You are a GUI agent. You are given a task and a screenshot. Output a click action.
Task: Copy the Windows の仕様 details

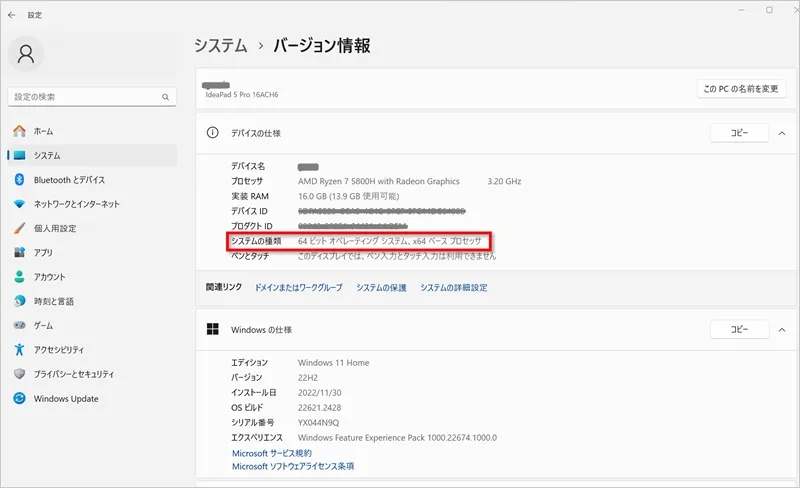click(739, 329)
